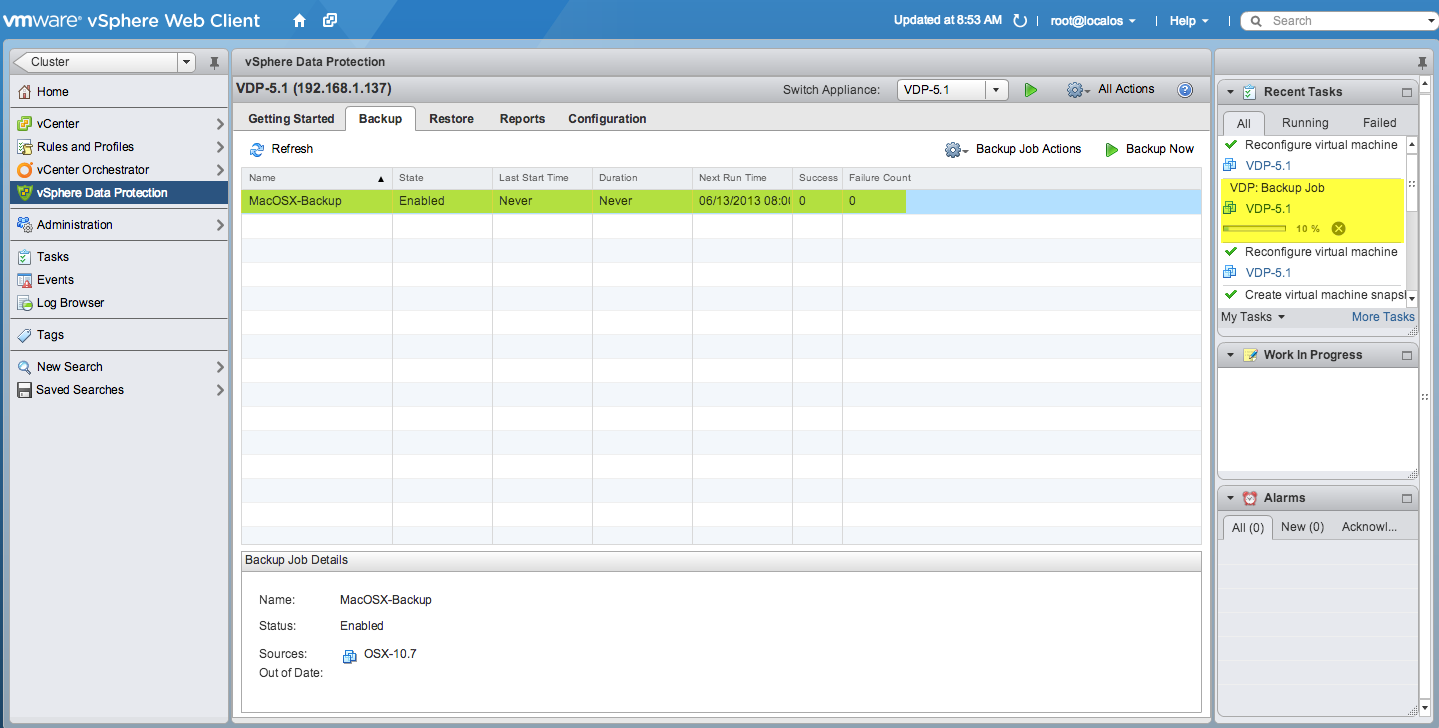Viewport: 1439px width, 728px height.
Task: Click the Refresh arrows icon in Backup tab
Action: click(257, 149)
